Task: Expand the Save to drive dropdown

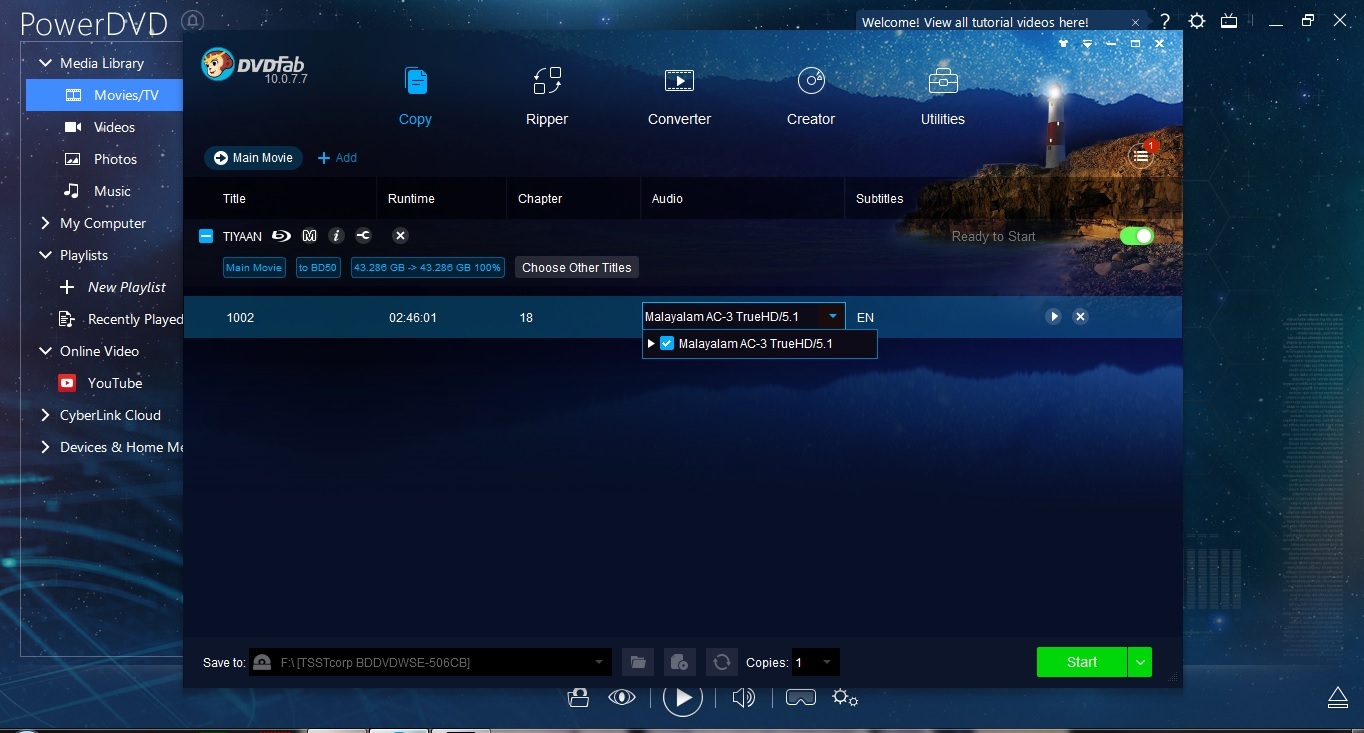Action: point(599,662)
